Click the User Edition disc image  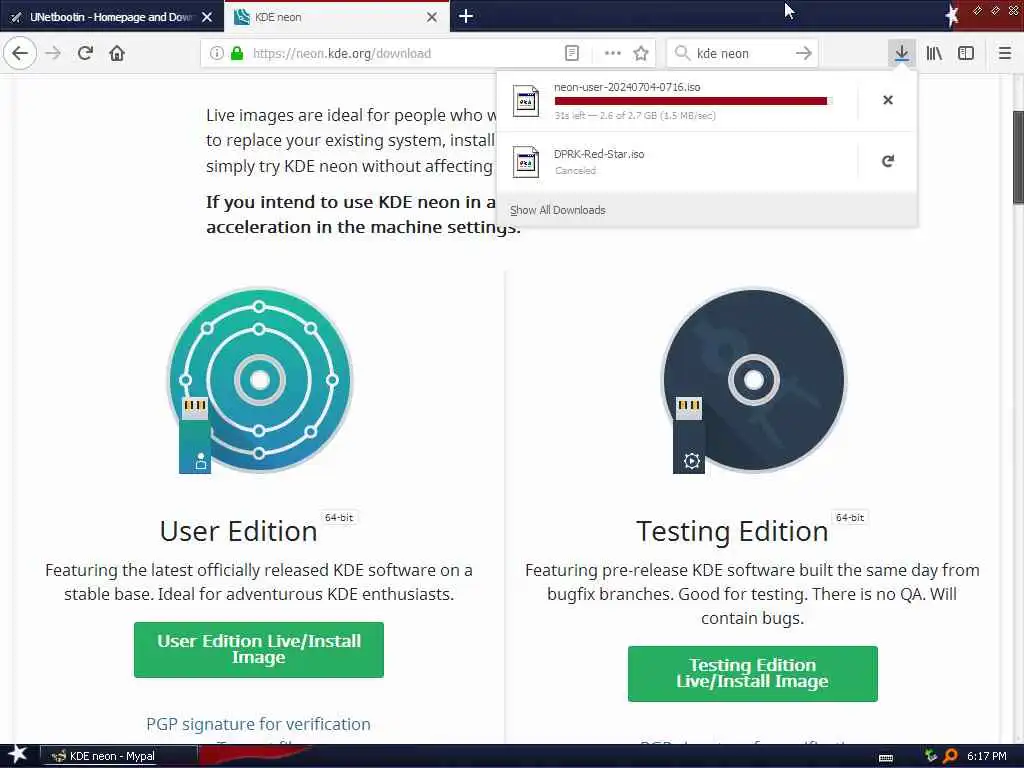click(x=259, y=380)
